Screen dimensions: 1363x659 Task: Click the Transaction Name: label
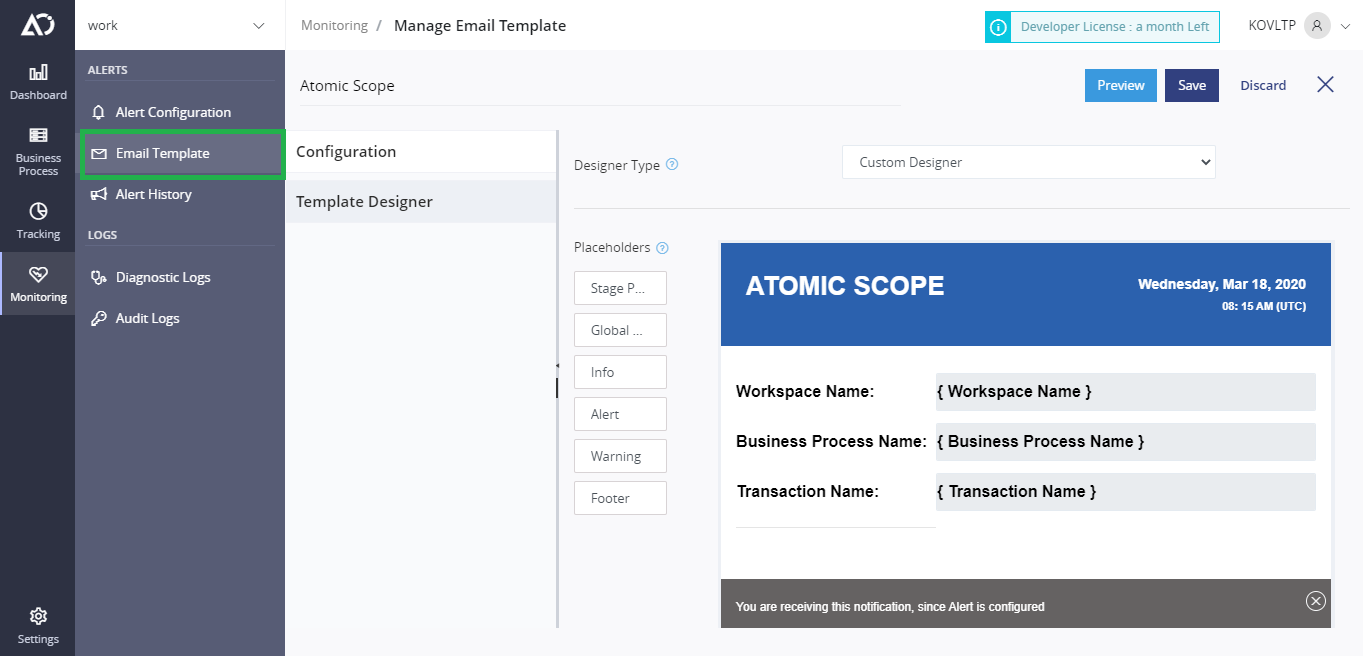808,492
